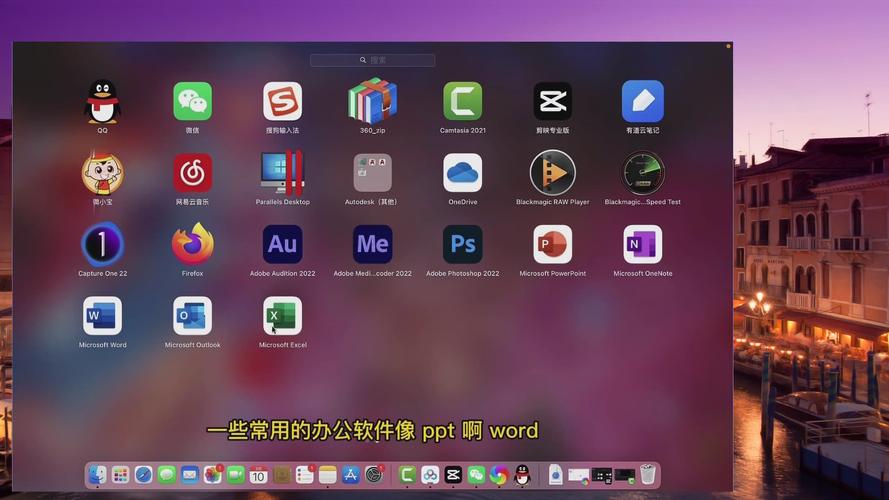
Task: Open 网易云音乐 music app
Action: click(x=193, y=173)
